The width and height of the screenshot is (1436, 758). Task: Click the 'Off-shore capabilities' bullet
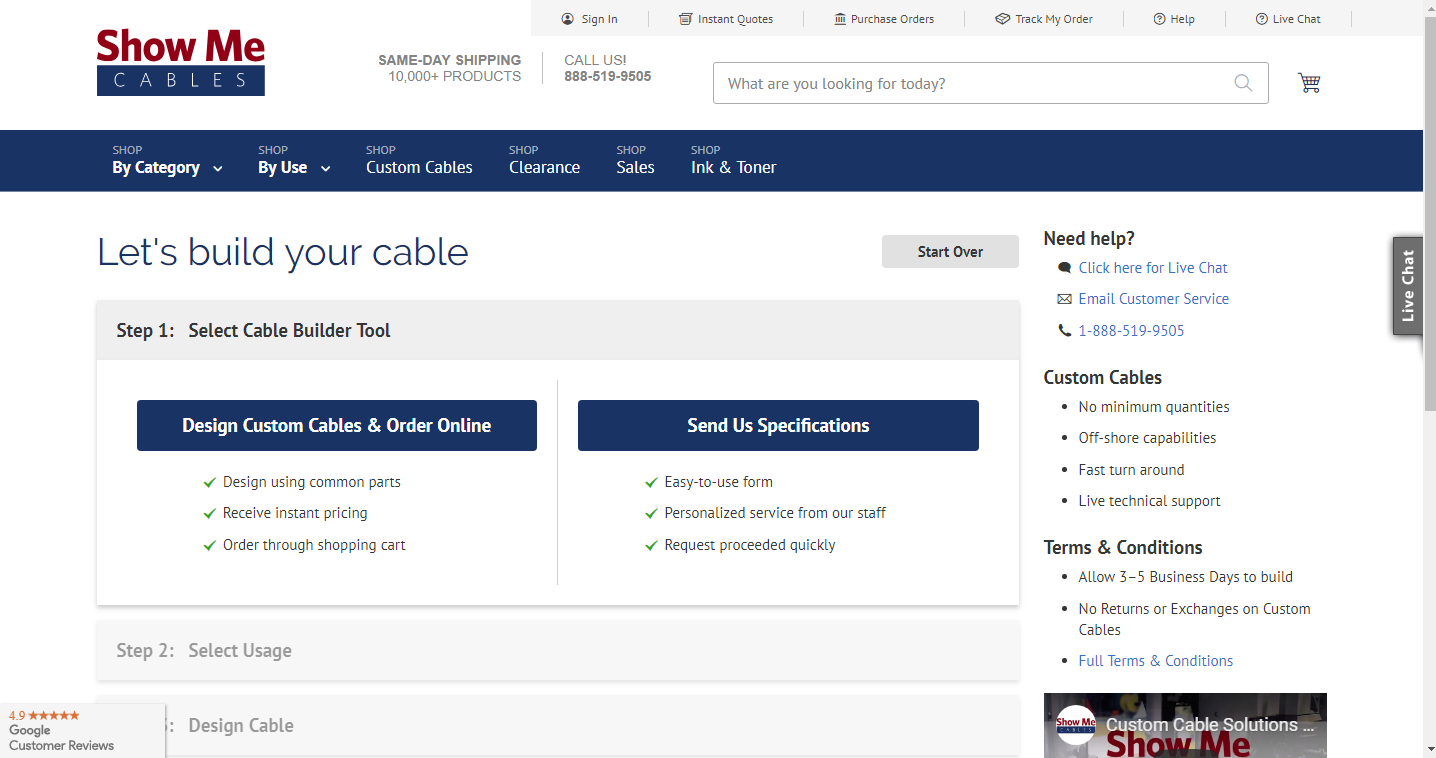[1147, 438]
